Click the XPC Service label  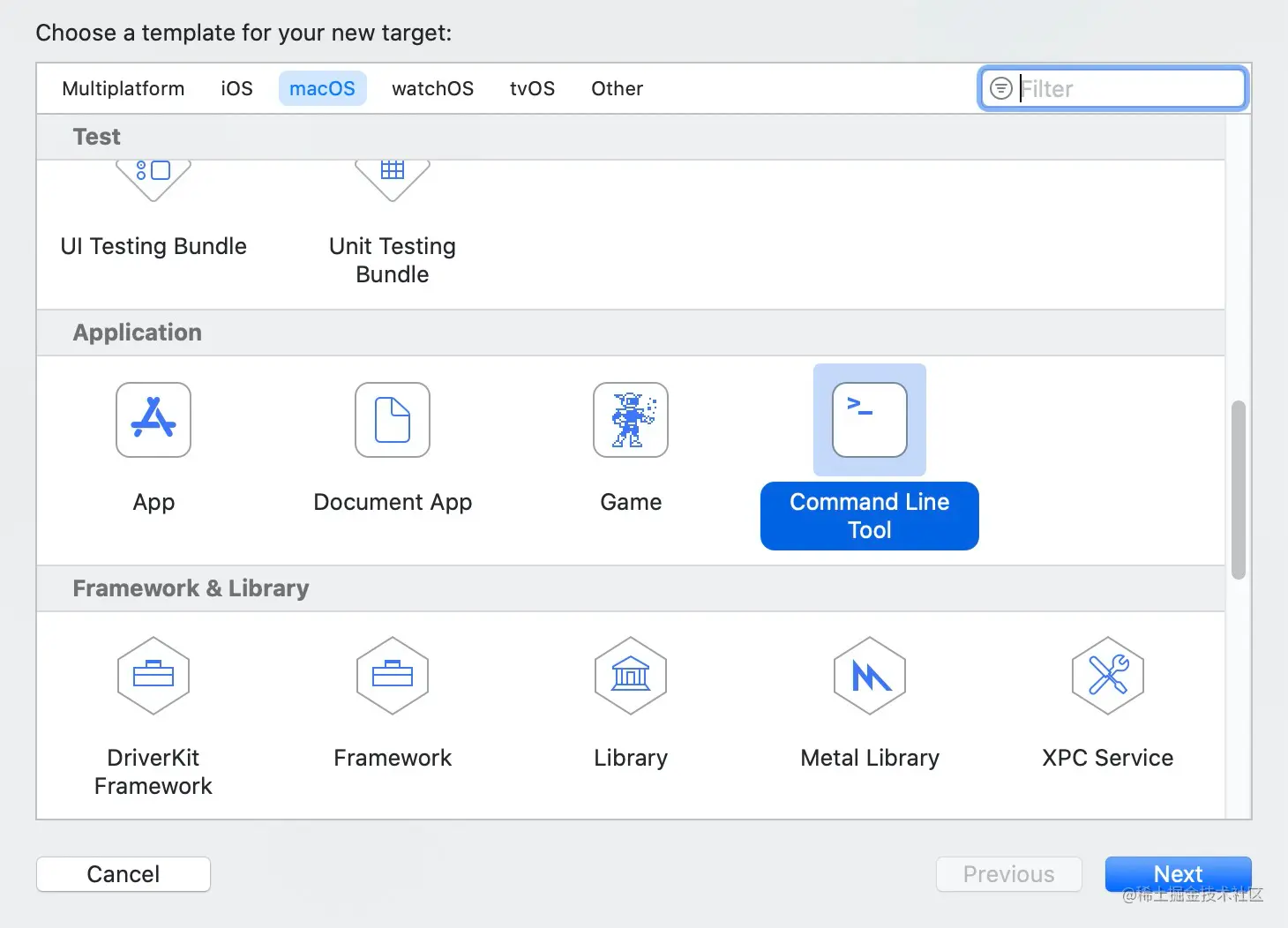(1108, 758)
